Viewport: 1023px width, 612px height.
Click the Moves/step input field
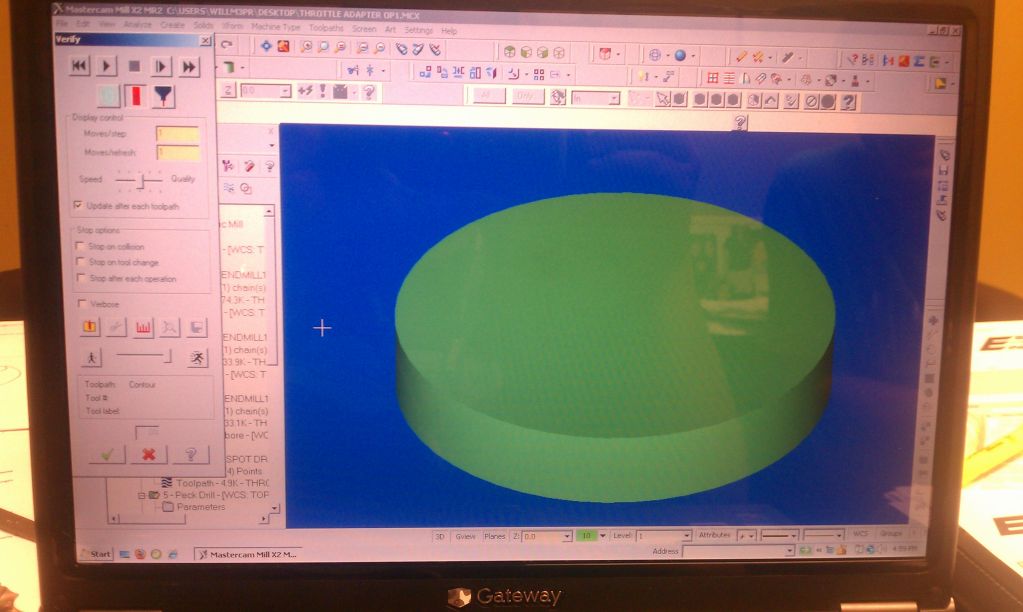(177, 134)
